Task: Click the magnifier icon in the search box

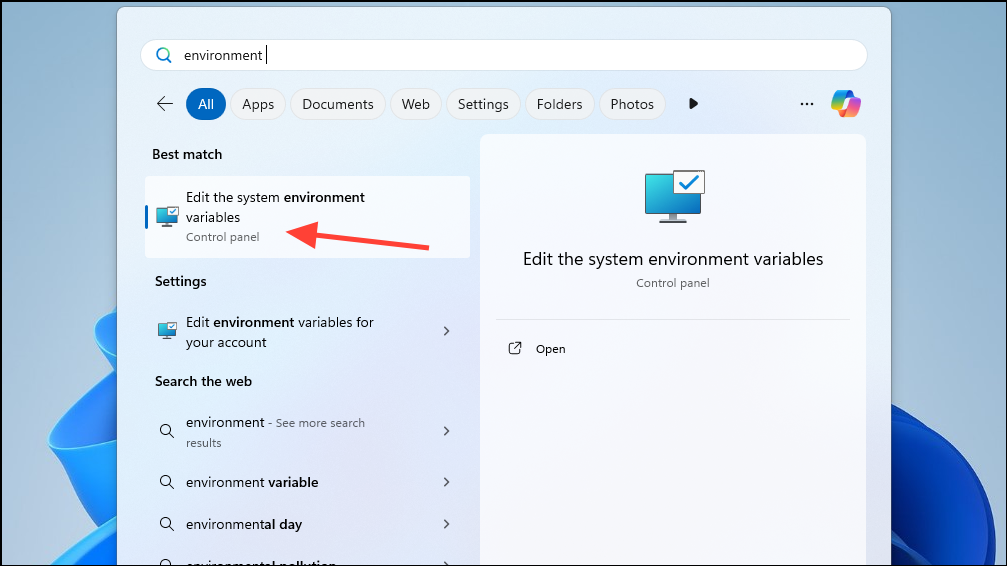Action: 164,55
